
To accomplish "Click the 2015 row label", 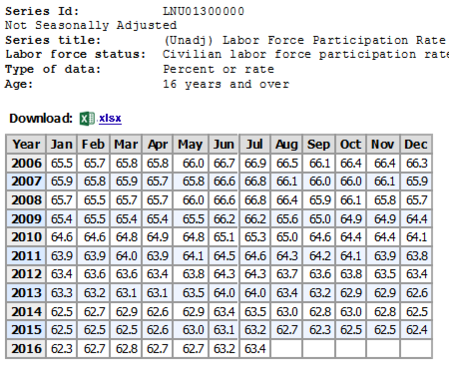I will (26, 330).
